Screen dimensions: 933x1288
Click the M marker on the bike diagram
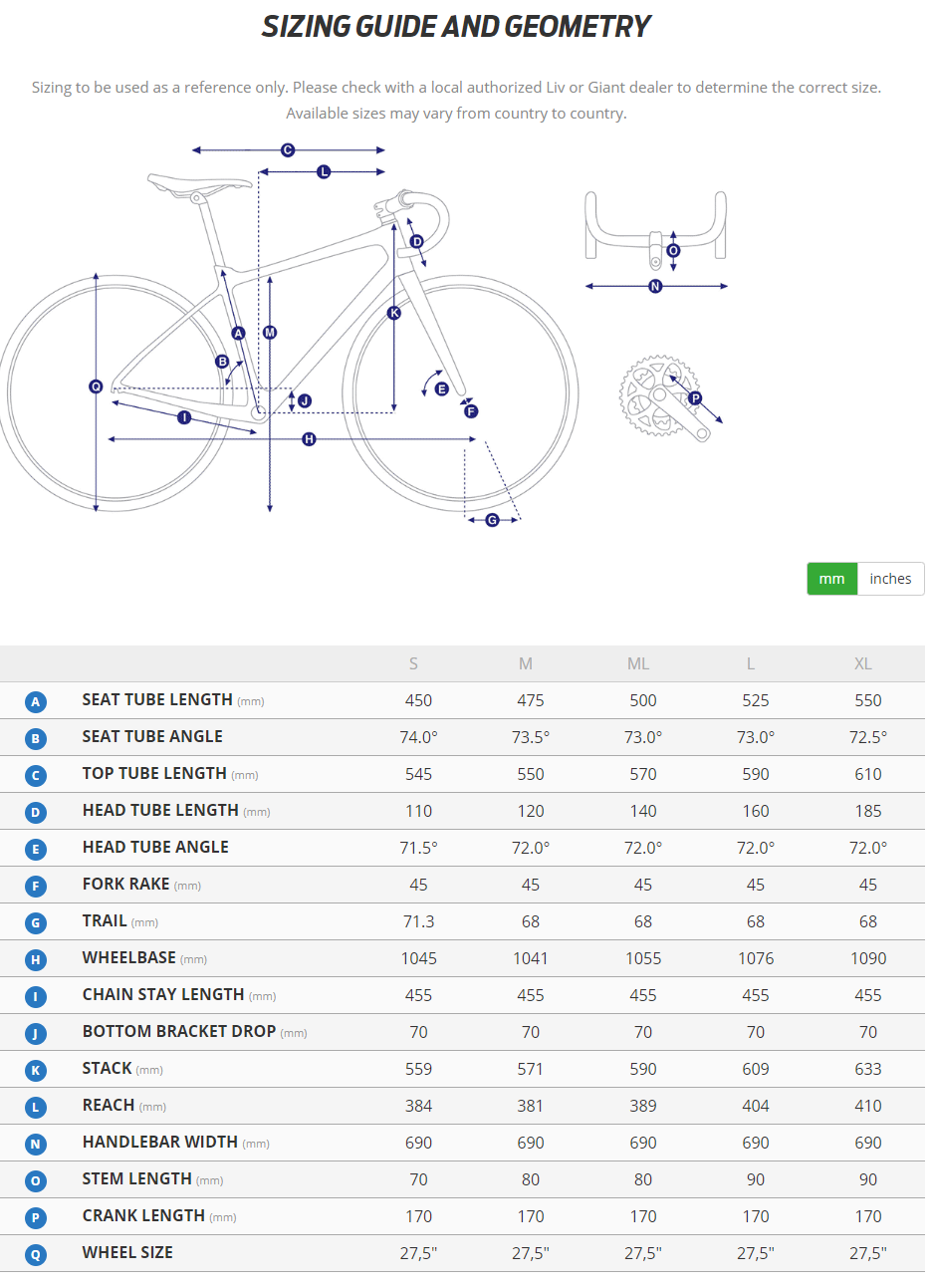[x=270, y=333]
